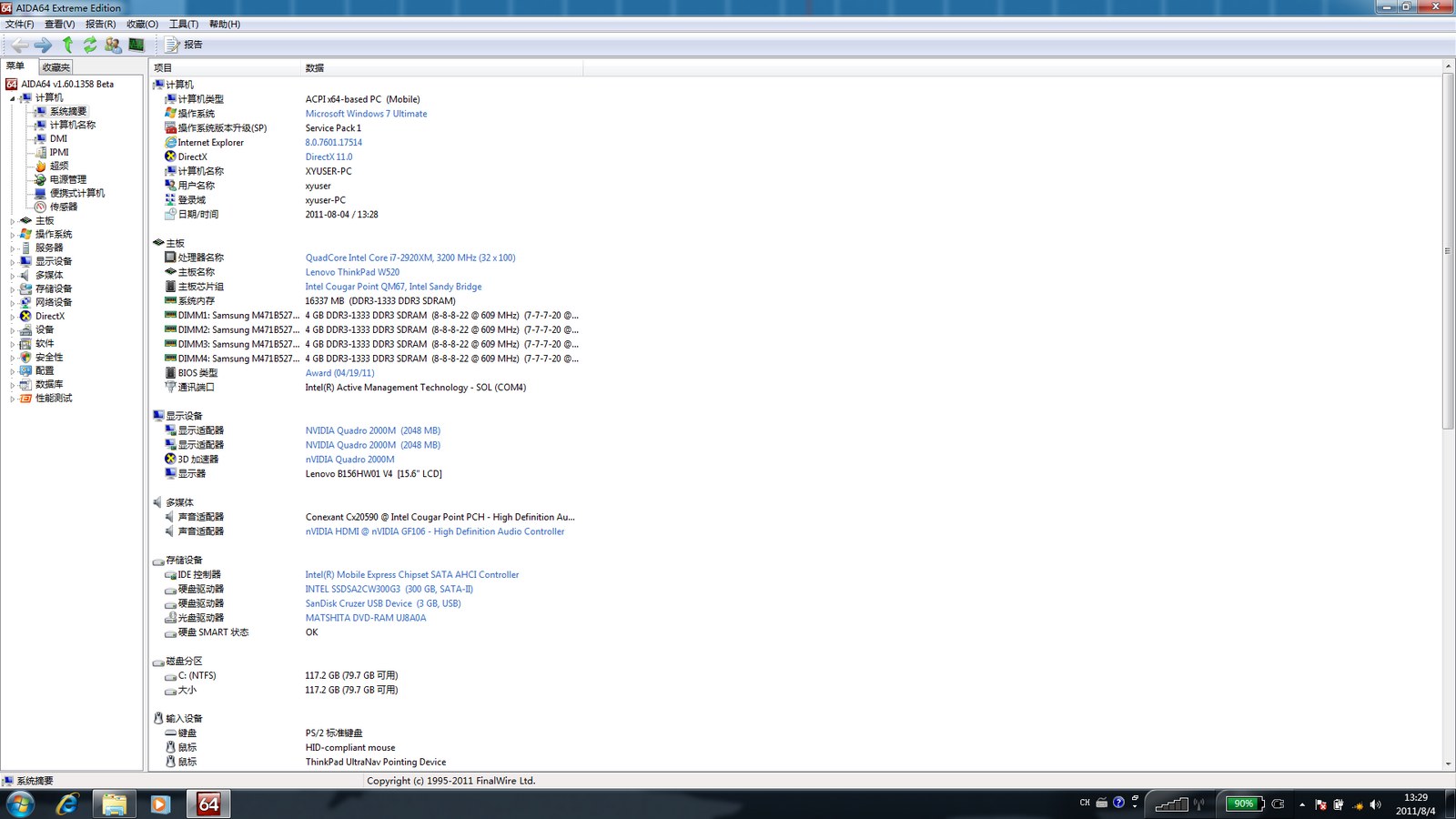The width and height of the screenshot is (1456, 819).
Task: Click the Internet Explorer row icon
Action: click(170, 142)
